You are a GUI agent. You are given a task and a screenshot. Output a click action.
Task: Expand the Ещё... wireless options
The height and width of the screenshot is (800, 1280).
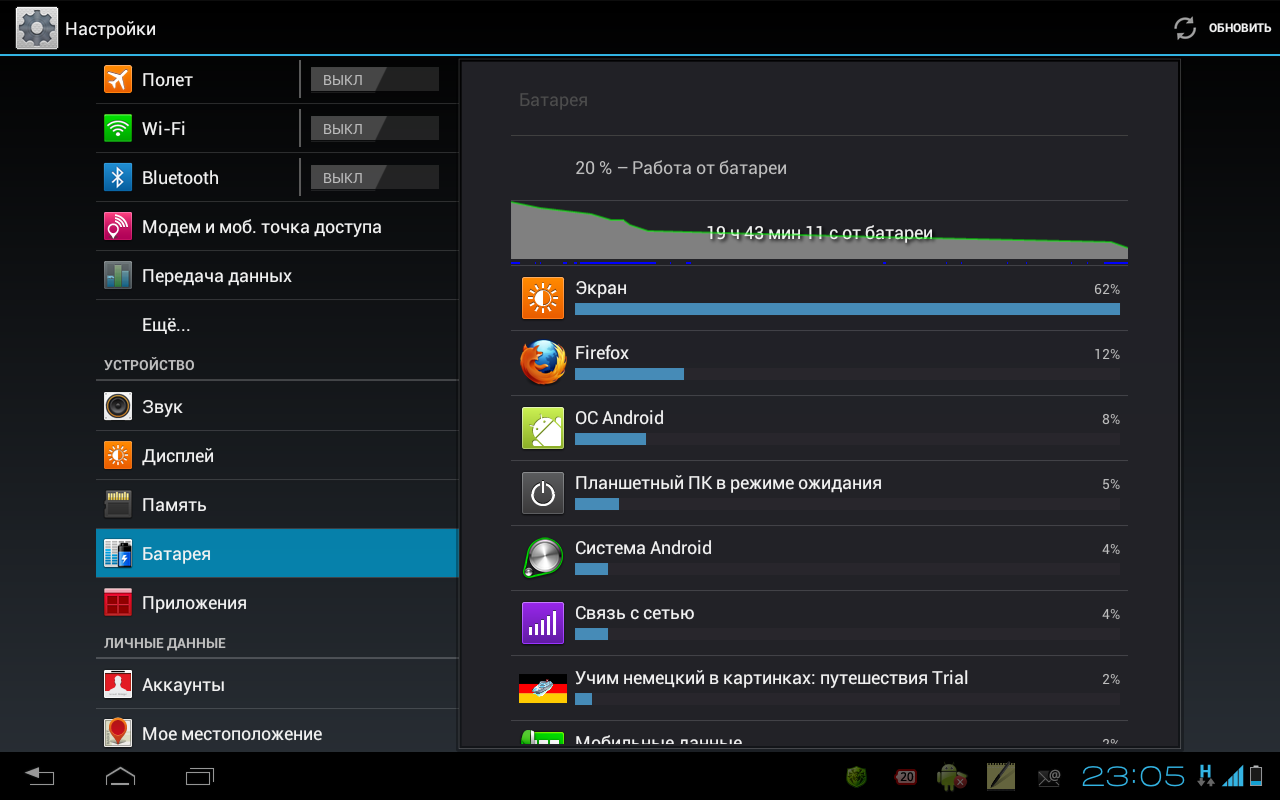click(x=277, y=324)
